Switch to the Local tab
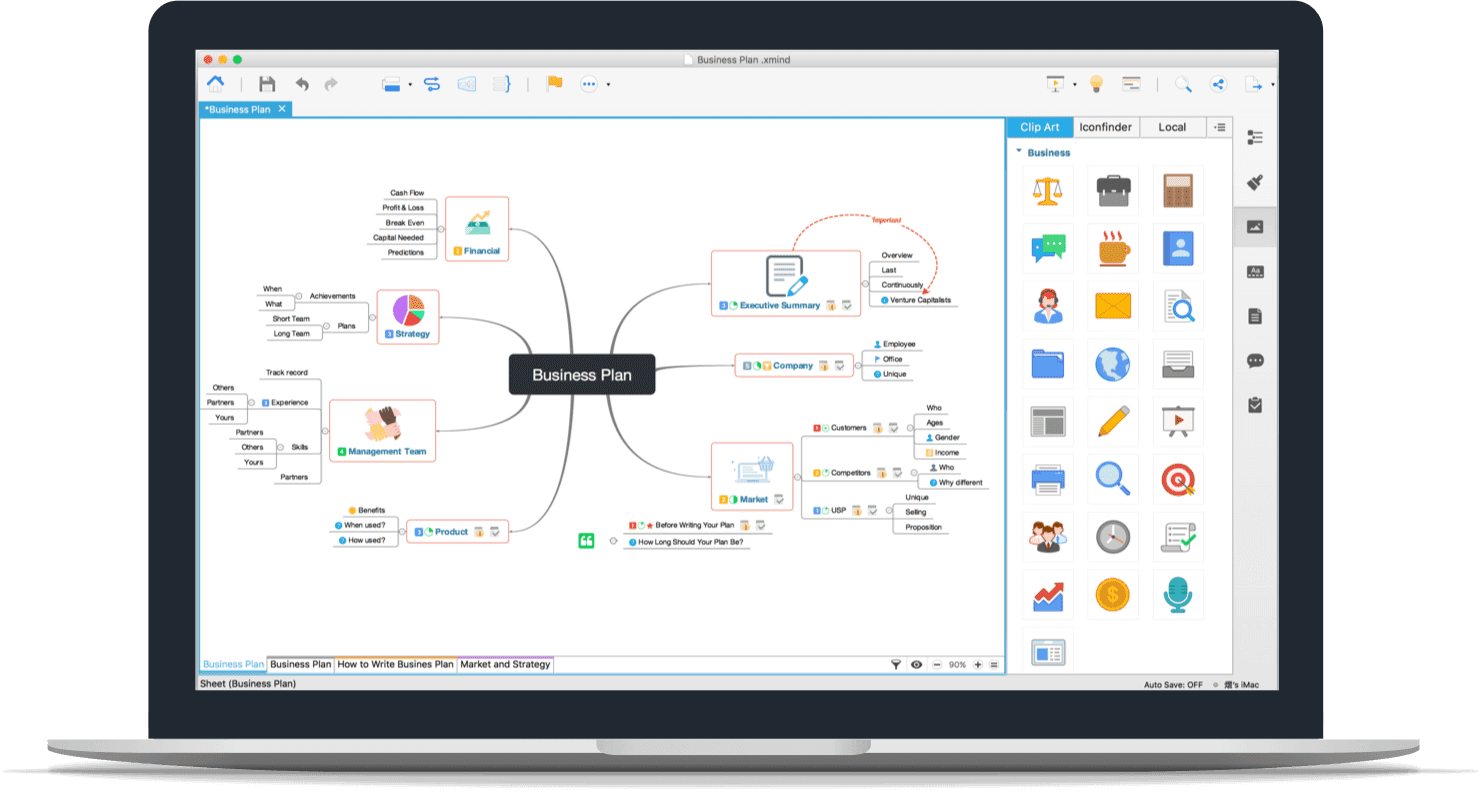Screen dimensions: 1482x792 pos(1172,127)
